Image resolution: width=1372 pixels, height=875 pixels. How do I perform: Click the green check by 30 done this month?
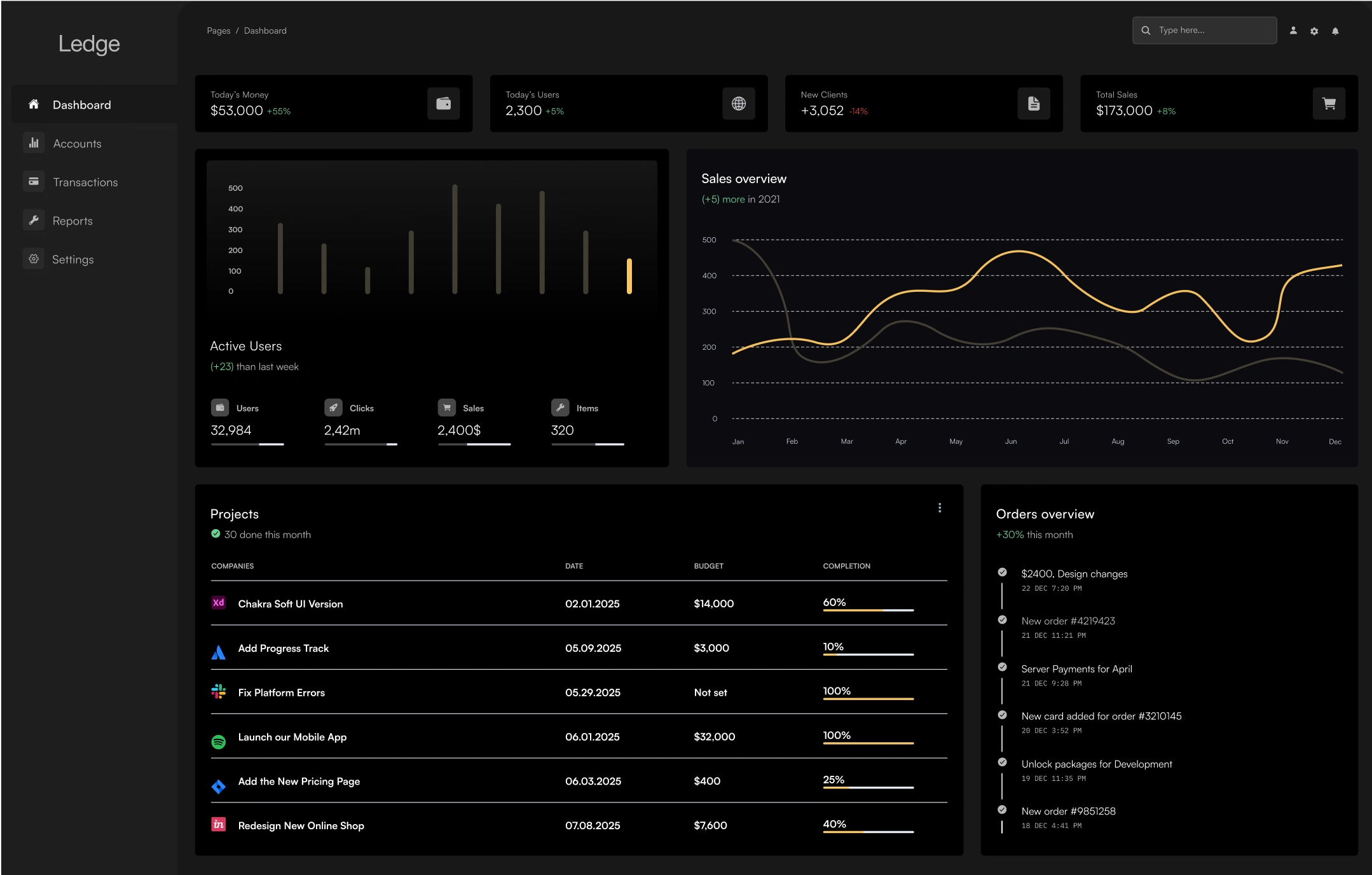(216, 534)
